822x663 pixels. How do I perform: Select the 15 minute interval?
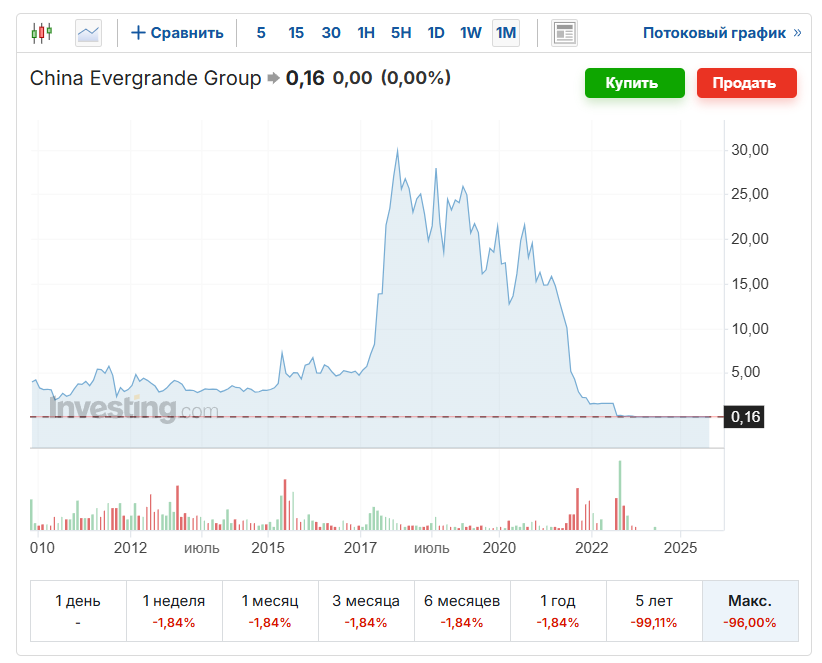(296, 33)
